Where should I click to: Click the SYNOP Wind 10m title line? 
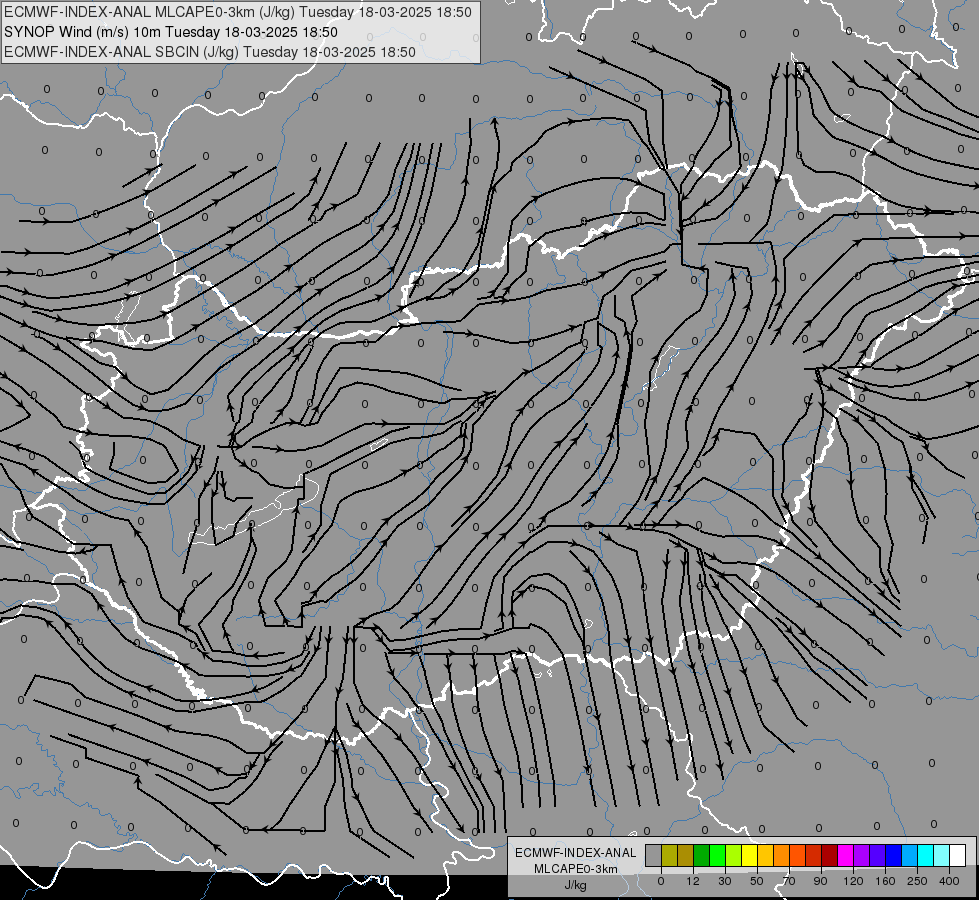(170, 32)
